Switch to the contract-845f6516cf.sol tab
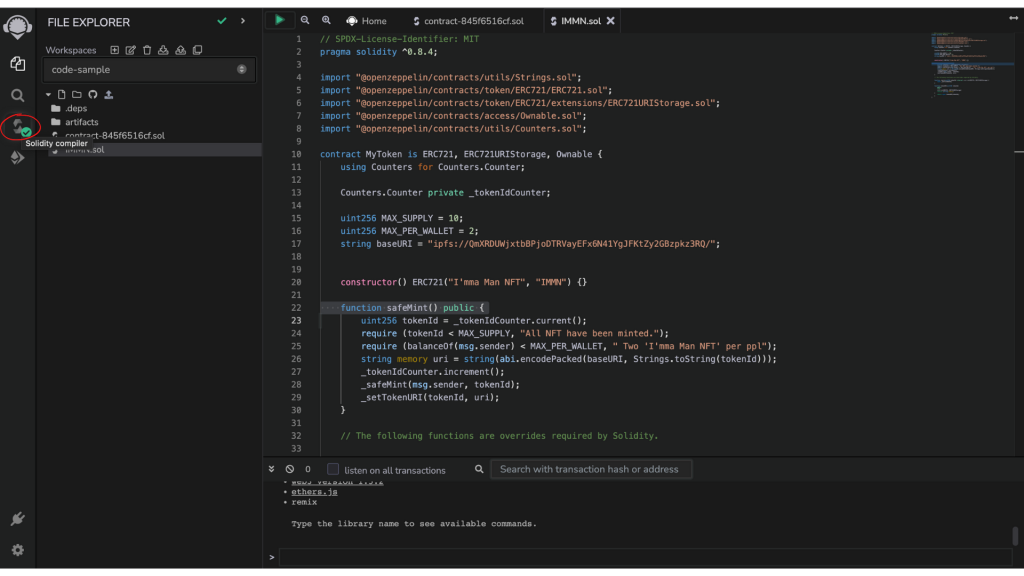1024x576 pixels. point(468,21)
